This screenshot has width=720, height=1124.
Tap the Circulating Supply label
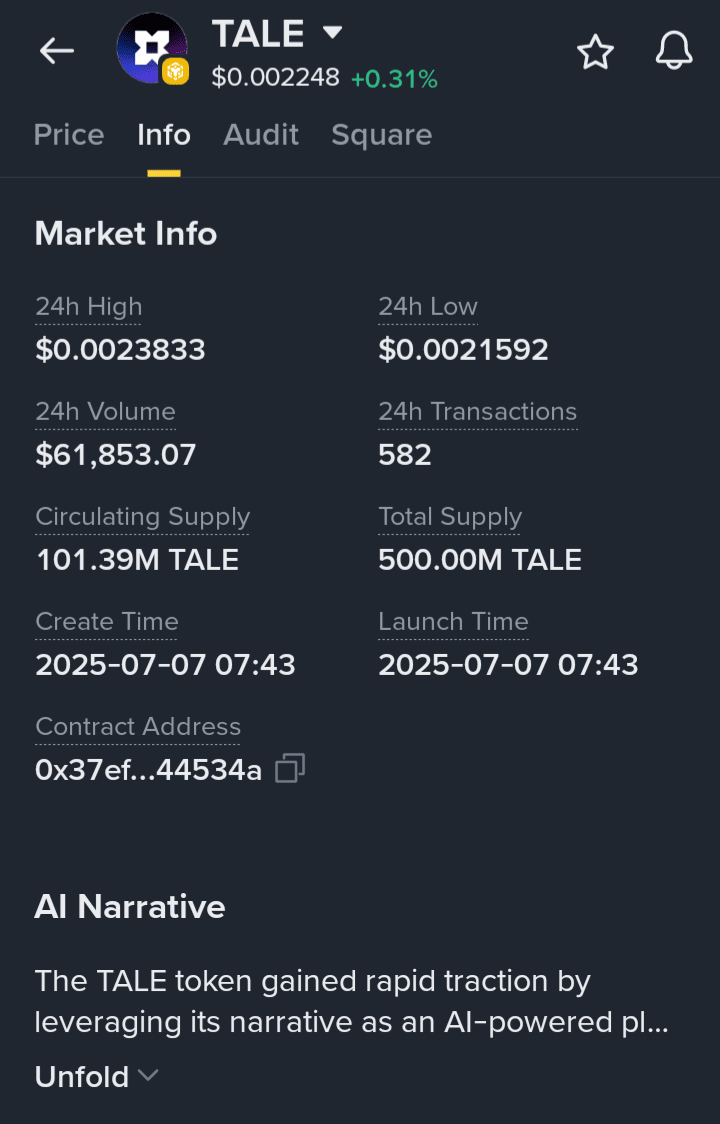click(143, 517)
